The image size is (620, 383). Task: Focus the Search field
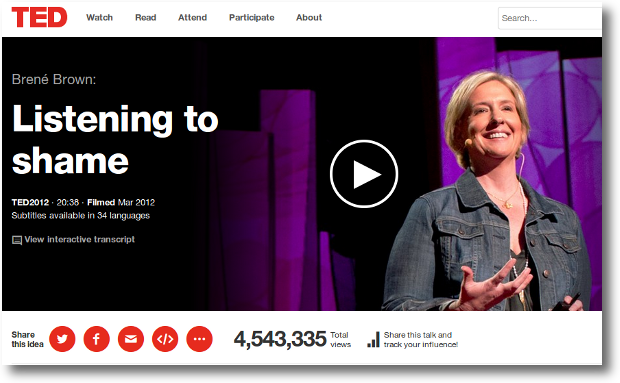(550, 18)
